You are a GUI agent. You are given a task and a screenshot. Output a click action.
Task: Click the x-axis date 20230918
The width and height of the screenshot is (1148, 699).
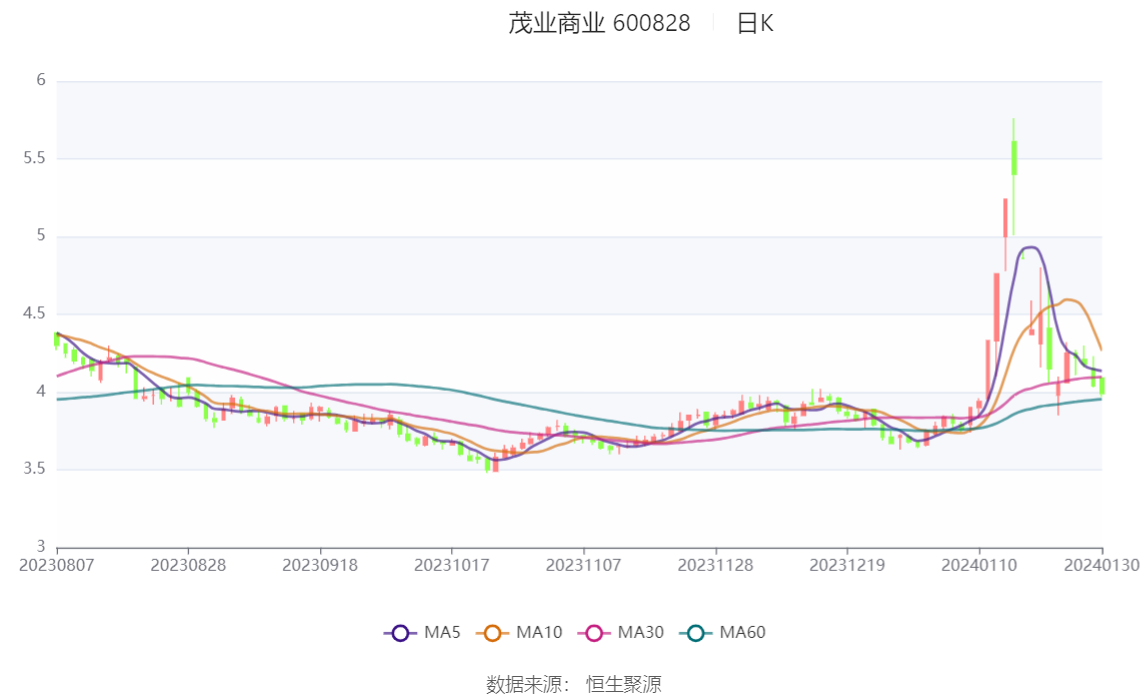(320, 565)
